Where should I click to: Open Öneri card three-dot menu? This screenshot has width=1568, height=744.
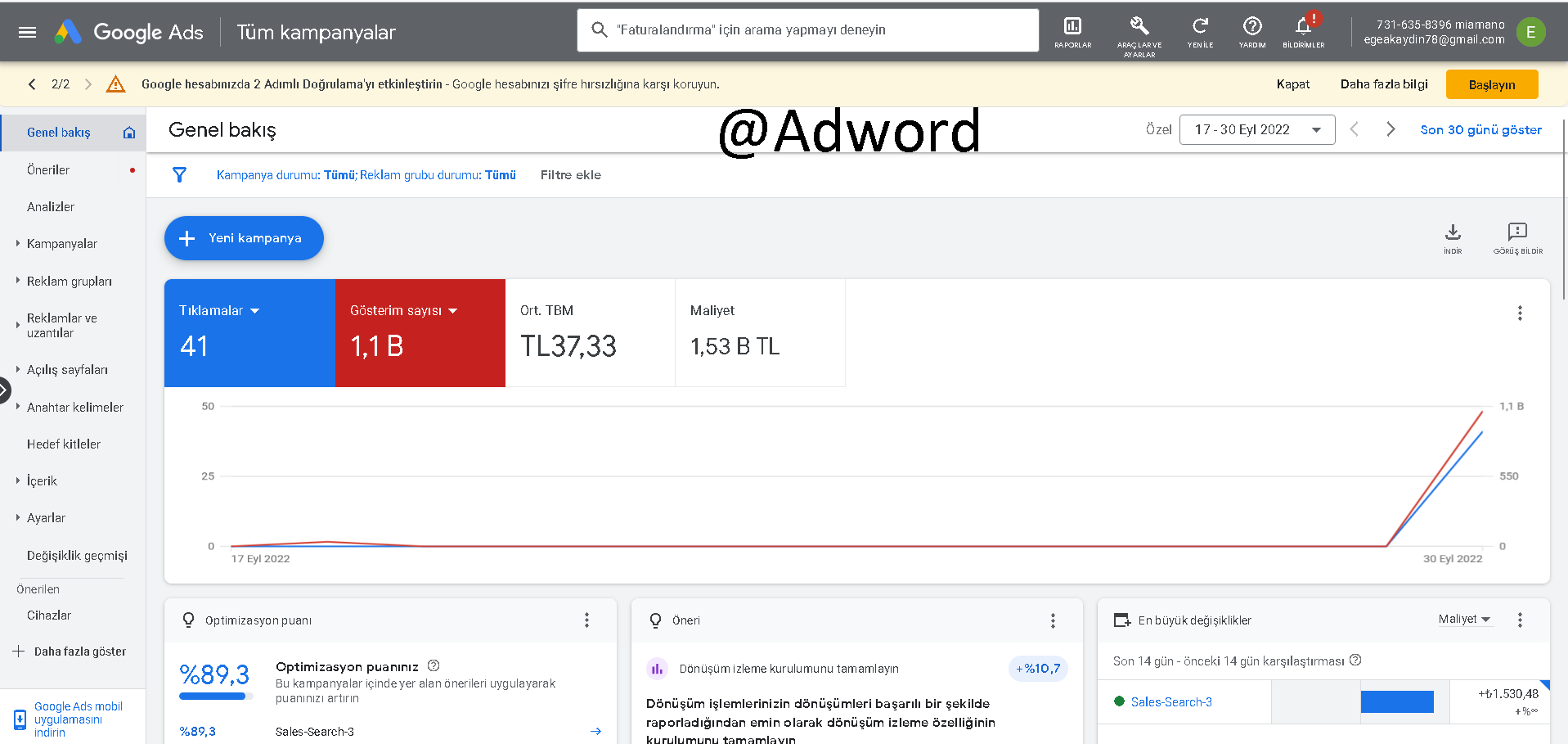pos(1053,620)
